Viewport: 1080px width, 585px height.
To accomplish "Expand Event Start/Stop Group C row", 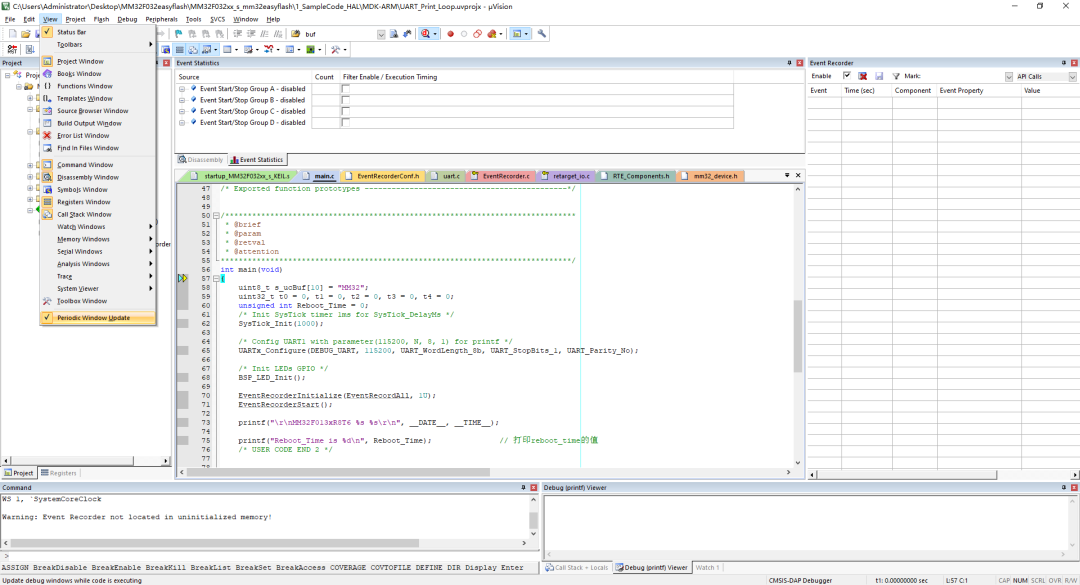I will coord(182,111).
